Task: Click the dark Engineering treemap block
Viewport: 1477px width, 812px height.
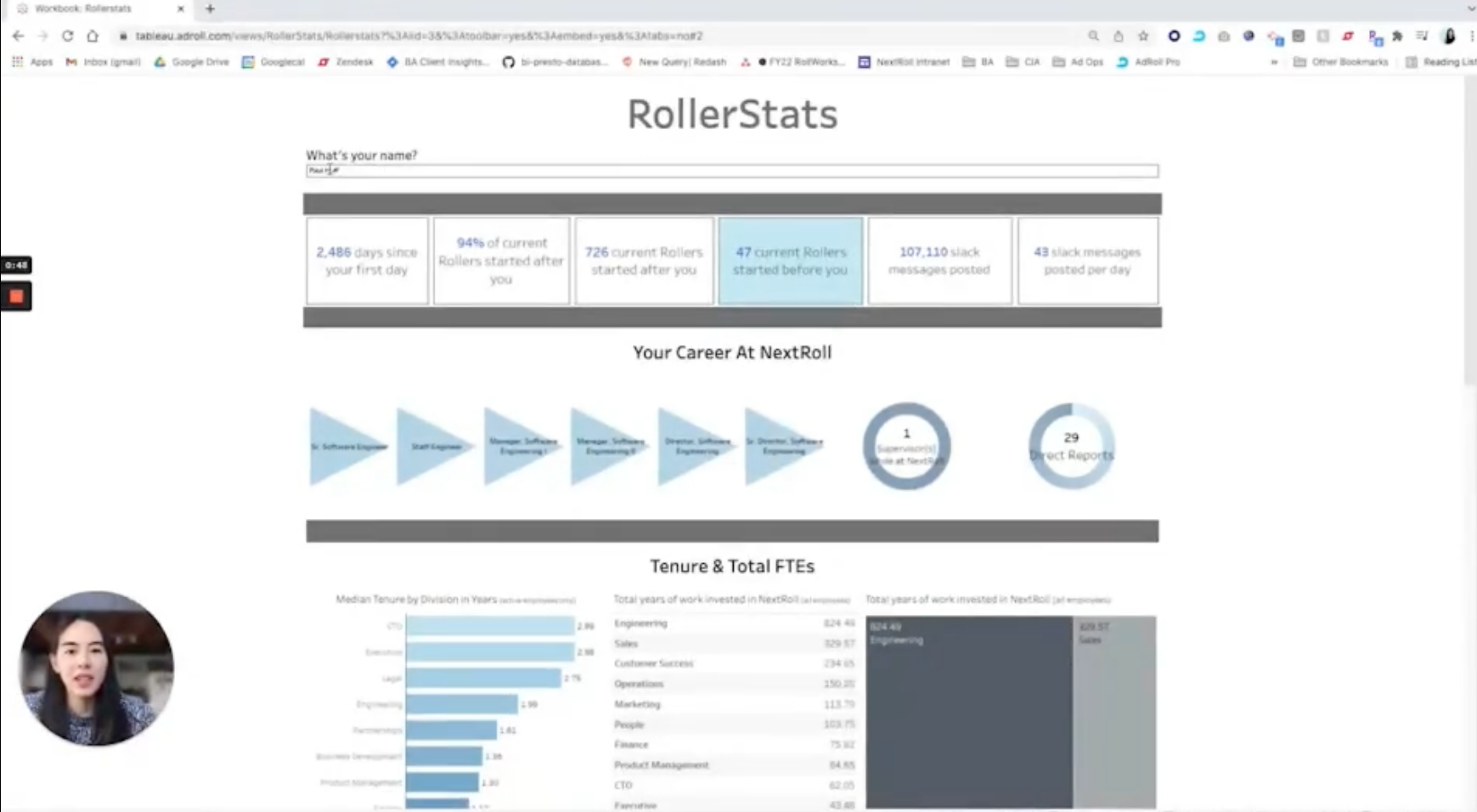Action: (x=969, y=712)
